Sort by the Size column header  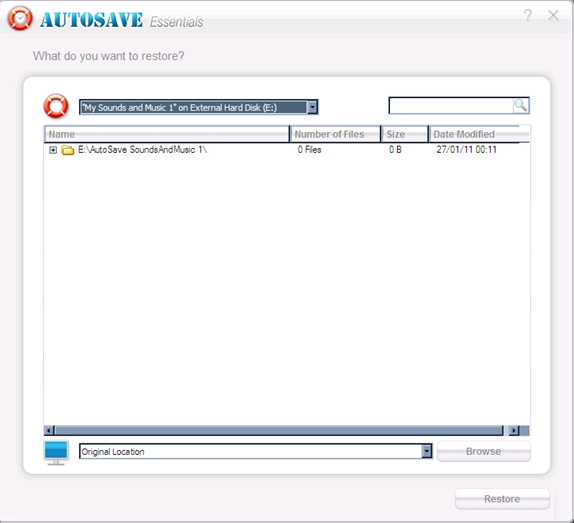(x=405, y=134)
